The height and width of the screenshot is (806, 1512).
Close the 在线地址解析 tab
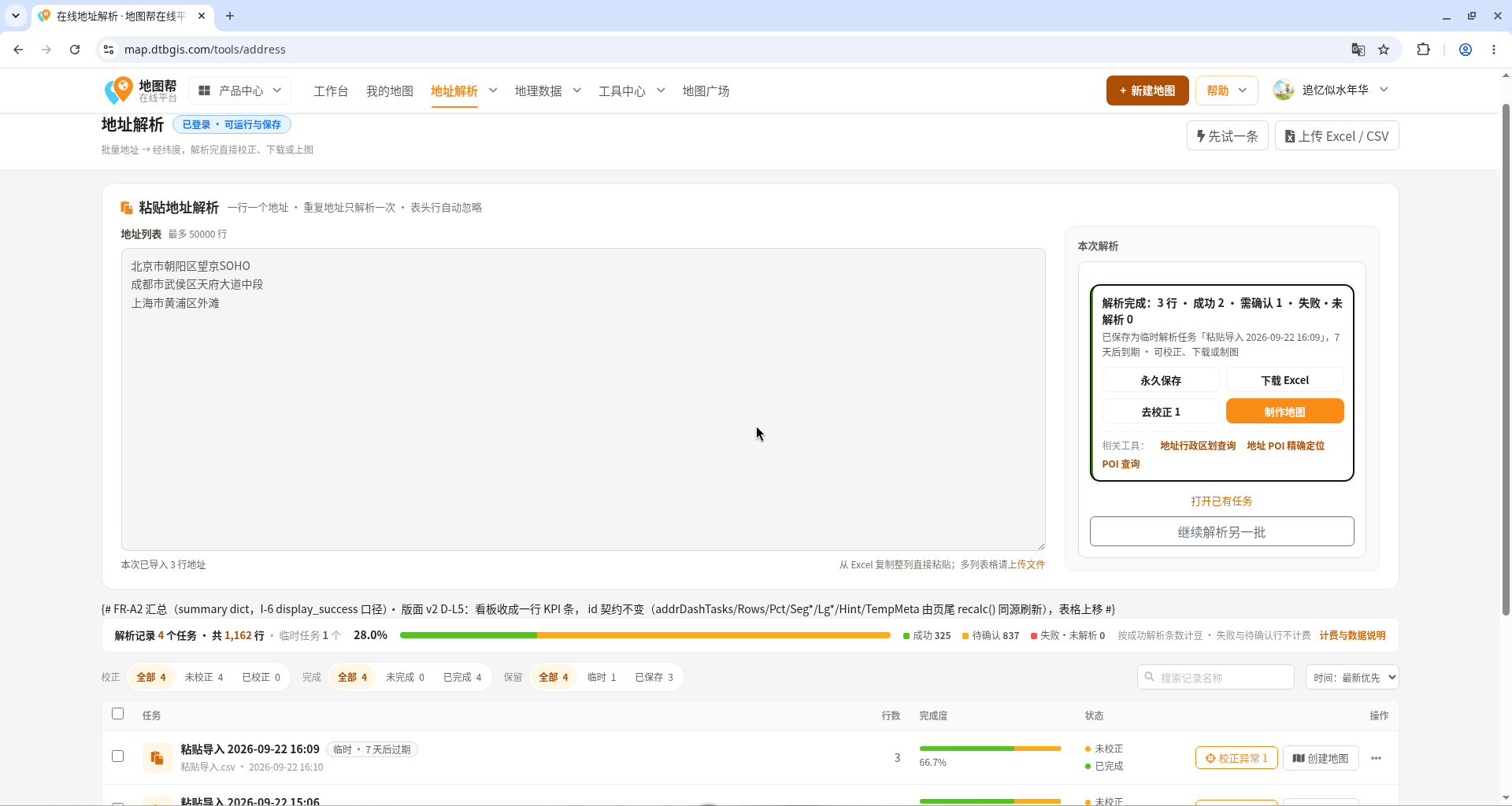click(x=202, y=16)
